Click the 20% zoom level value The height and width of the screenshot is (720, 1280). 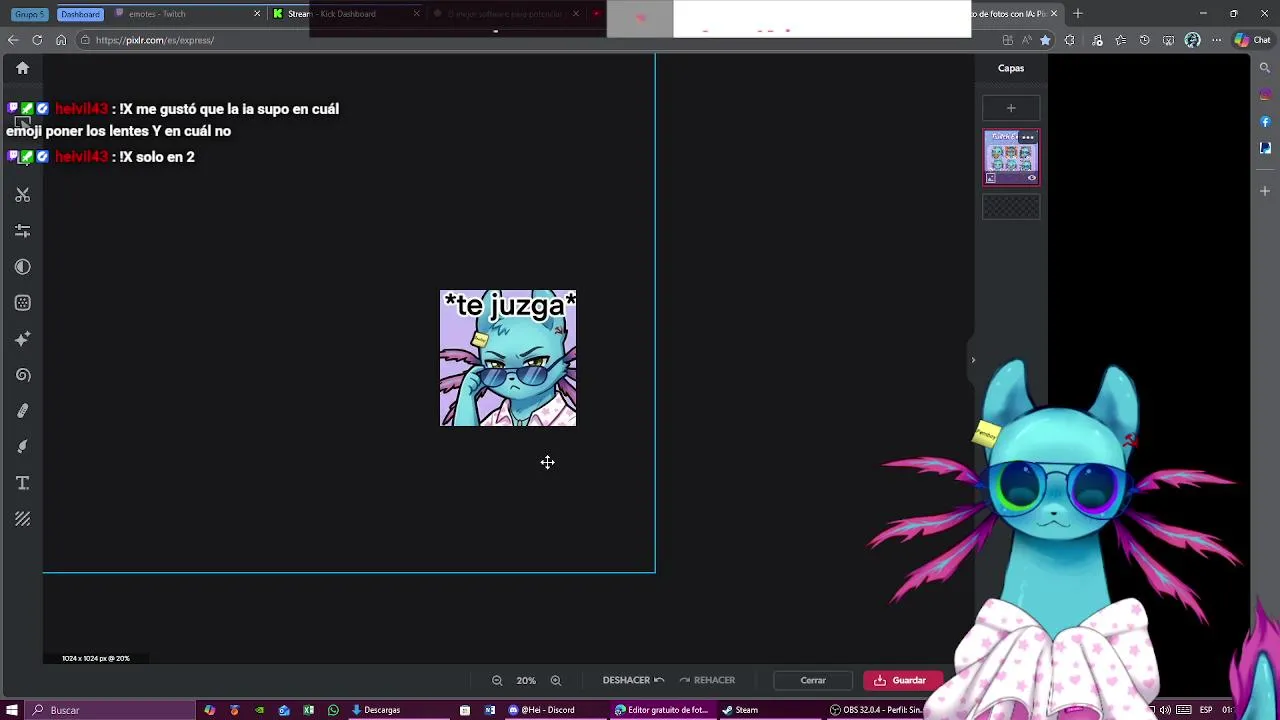526,680
